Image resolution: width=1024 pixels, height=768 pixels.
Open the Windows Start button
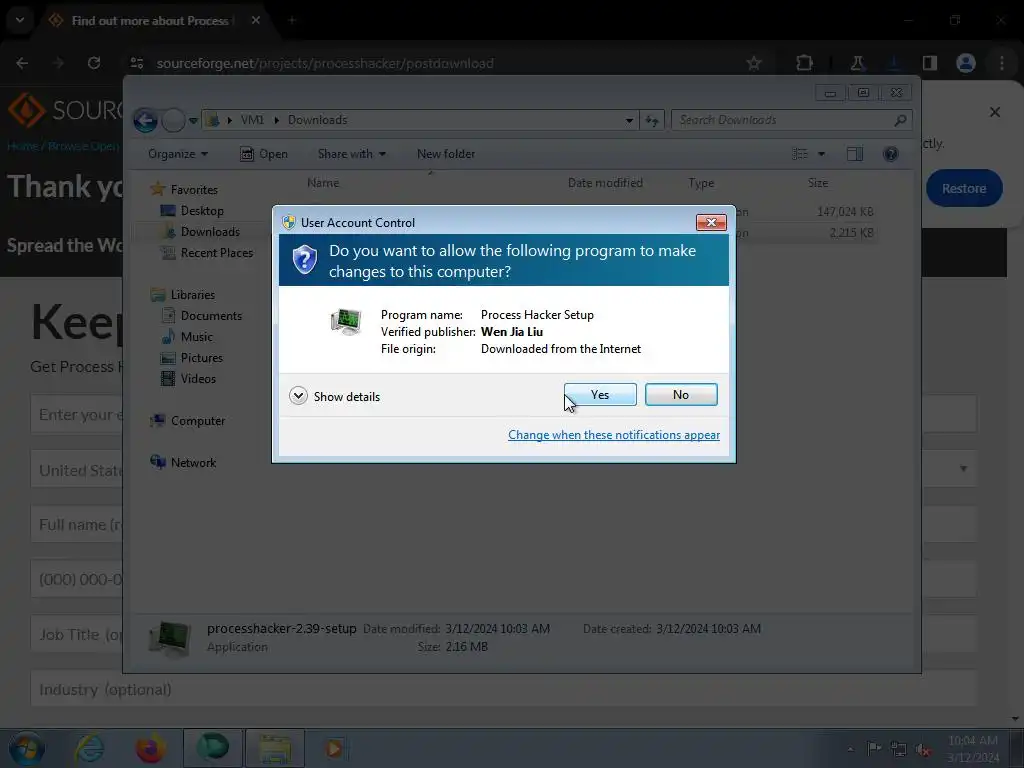[x=26, y=748]
